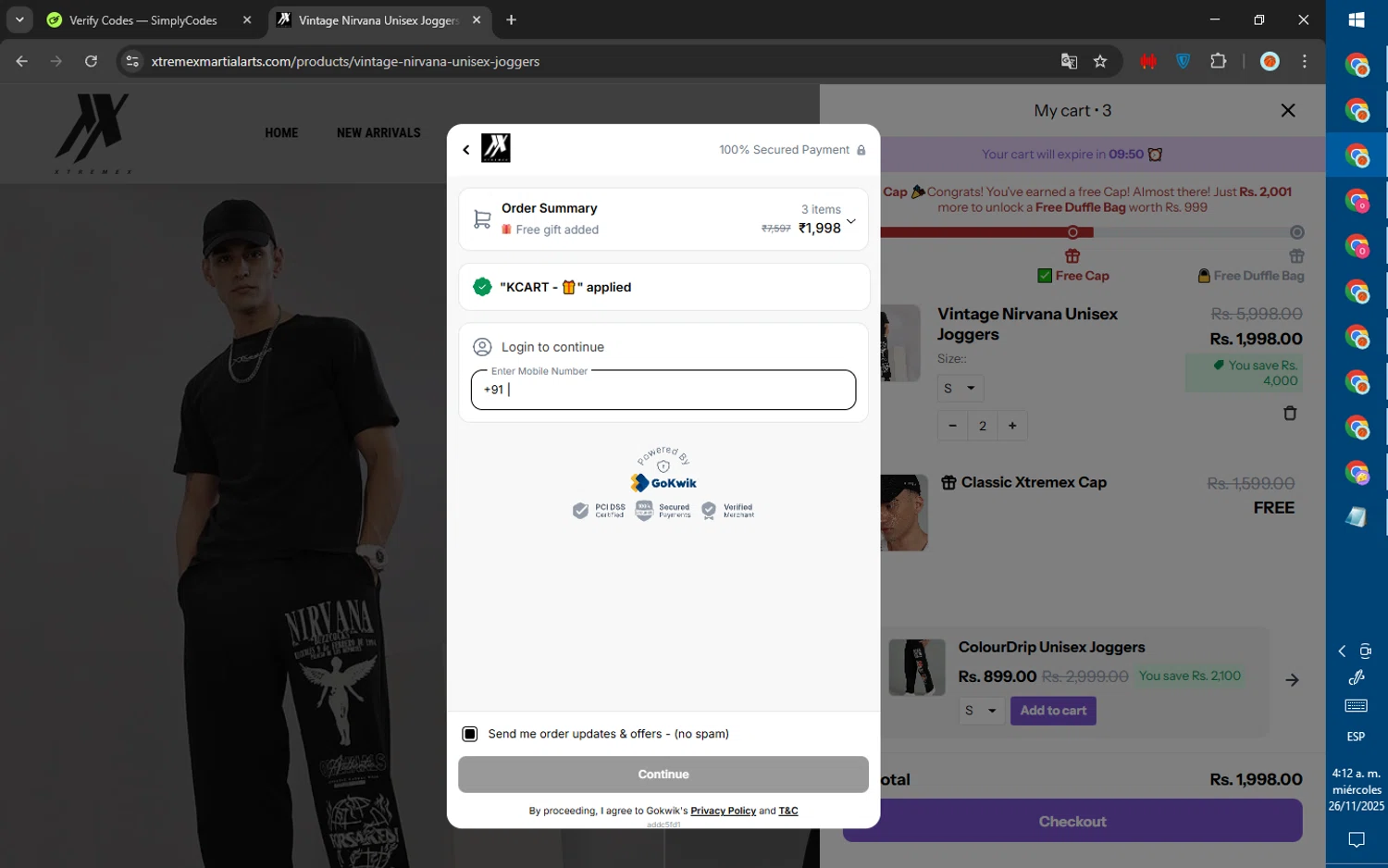Decrease Vintage Nirvana Joggers quantity
This screenshot has width=1388, height=868.
[x=952, y=426]
